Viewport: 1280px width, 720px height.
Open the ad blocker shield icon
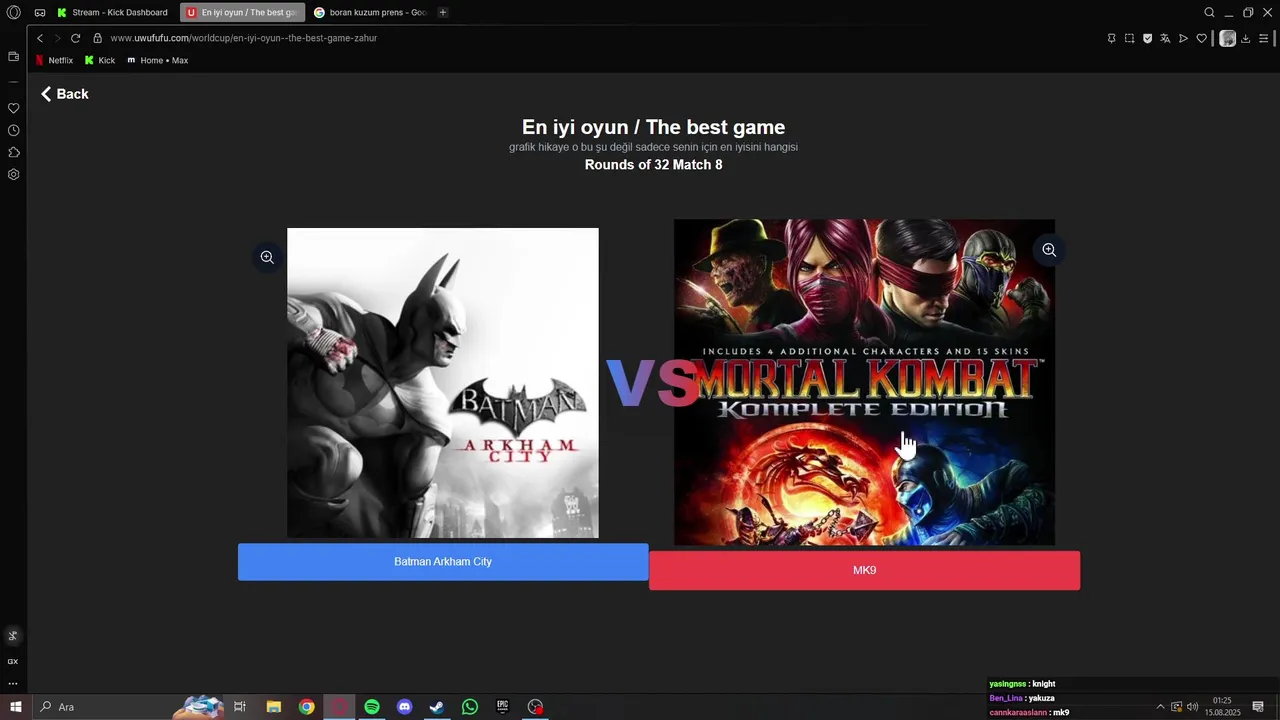pos(1147,38)
